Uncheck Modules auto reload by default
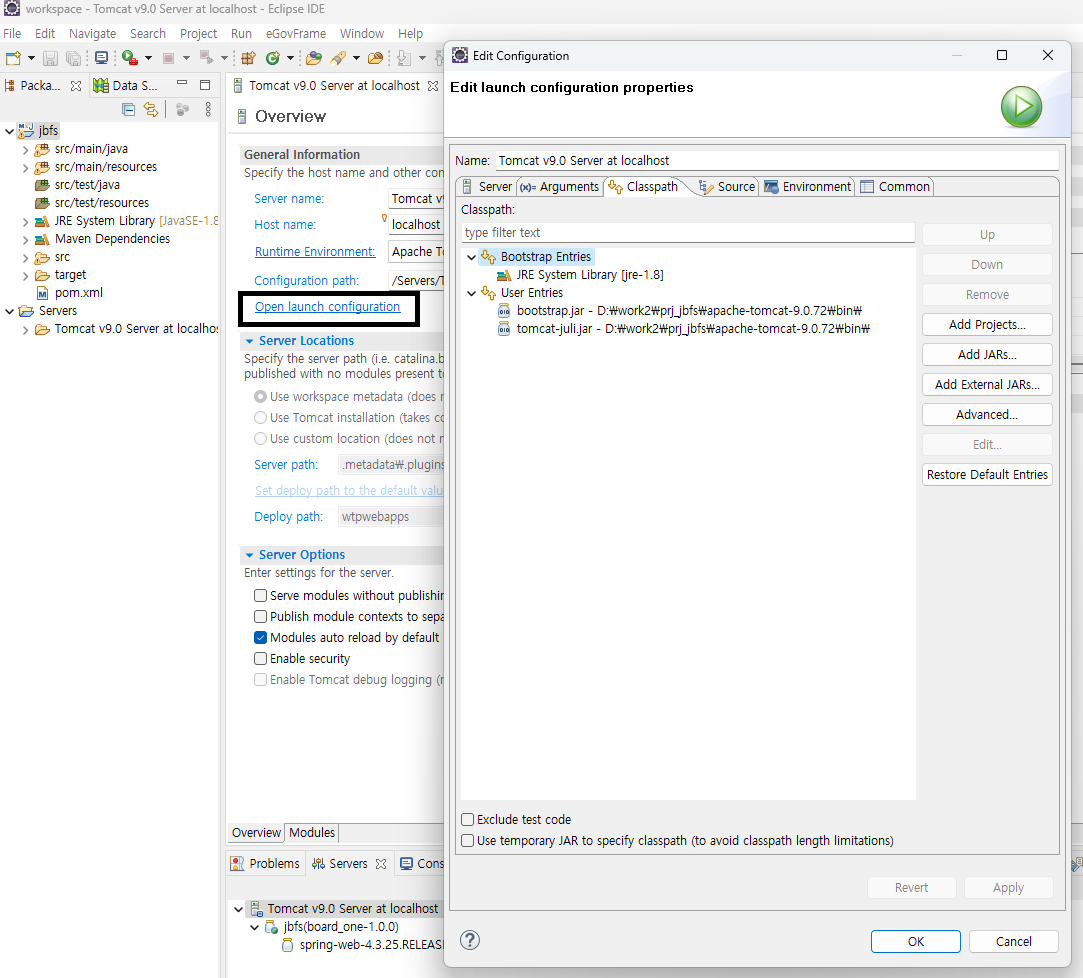The height and width of the screenshot is (978, 1083). pos(260,637)
